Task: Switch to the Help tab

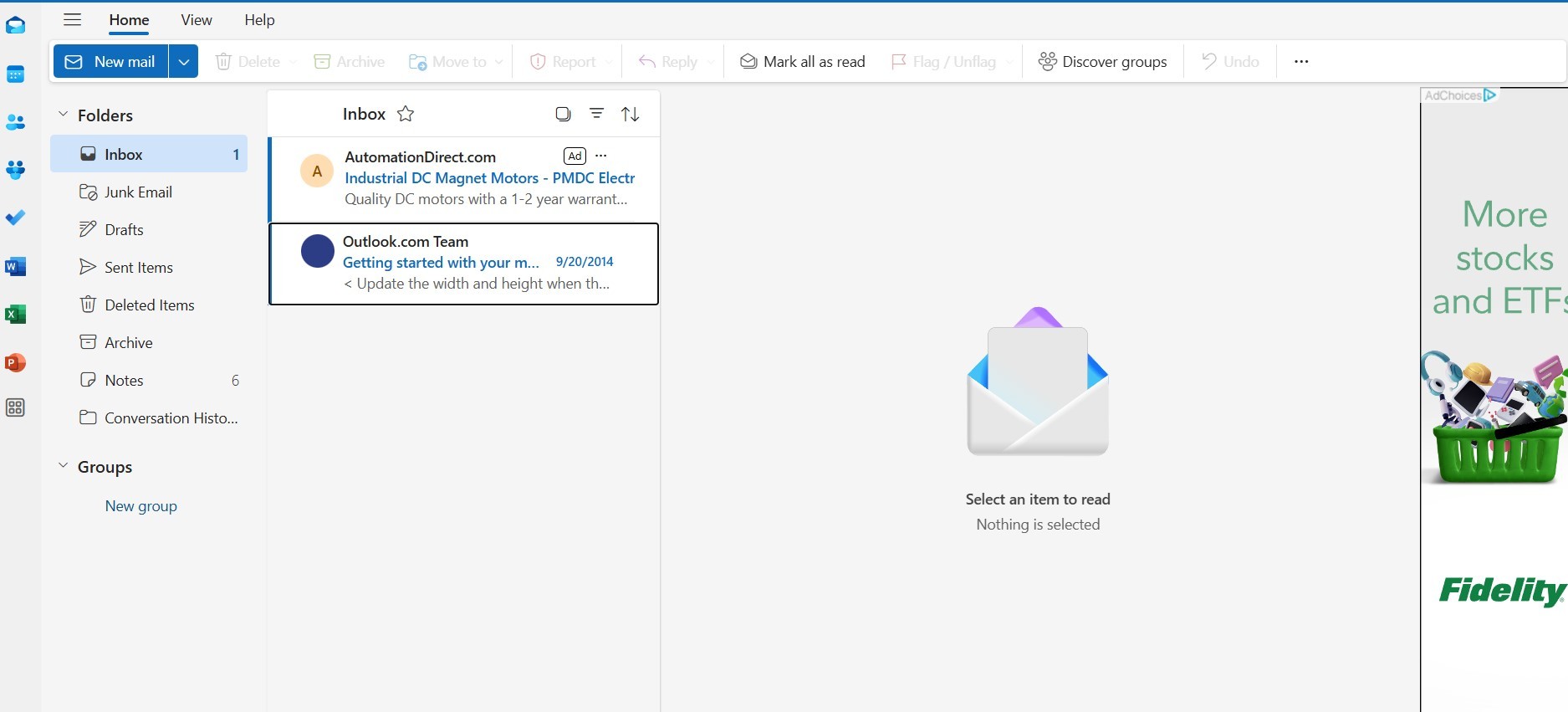Action: (x=259, y=19)
